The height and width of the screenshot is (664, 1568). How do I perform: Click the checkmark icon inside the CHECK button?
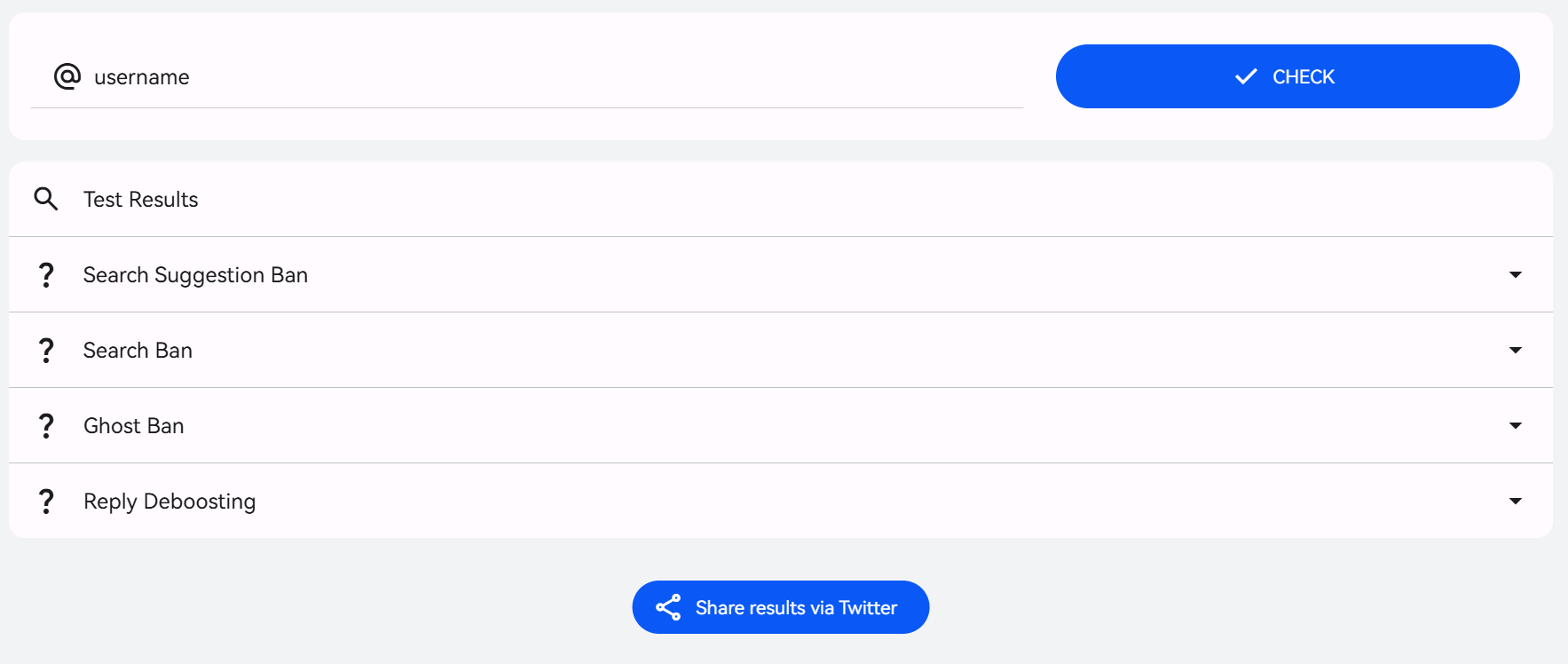point(1246,76)
